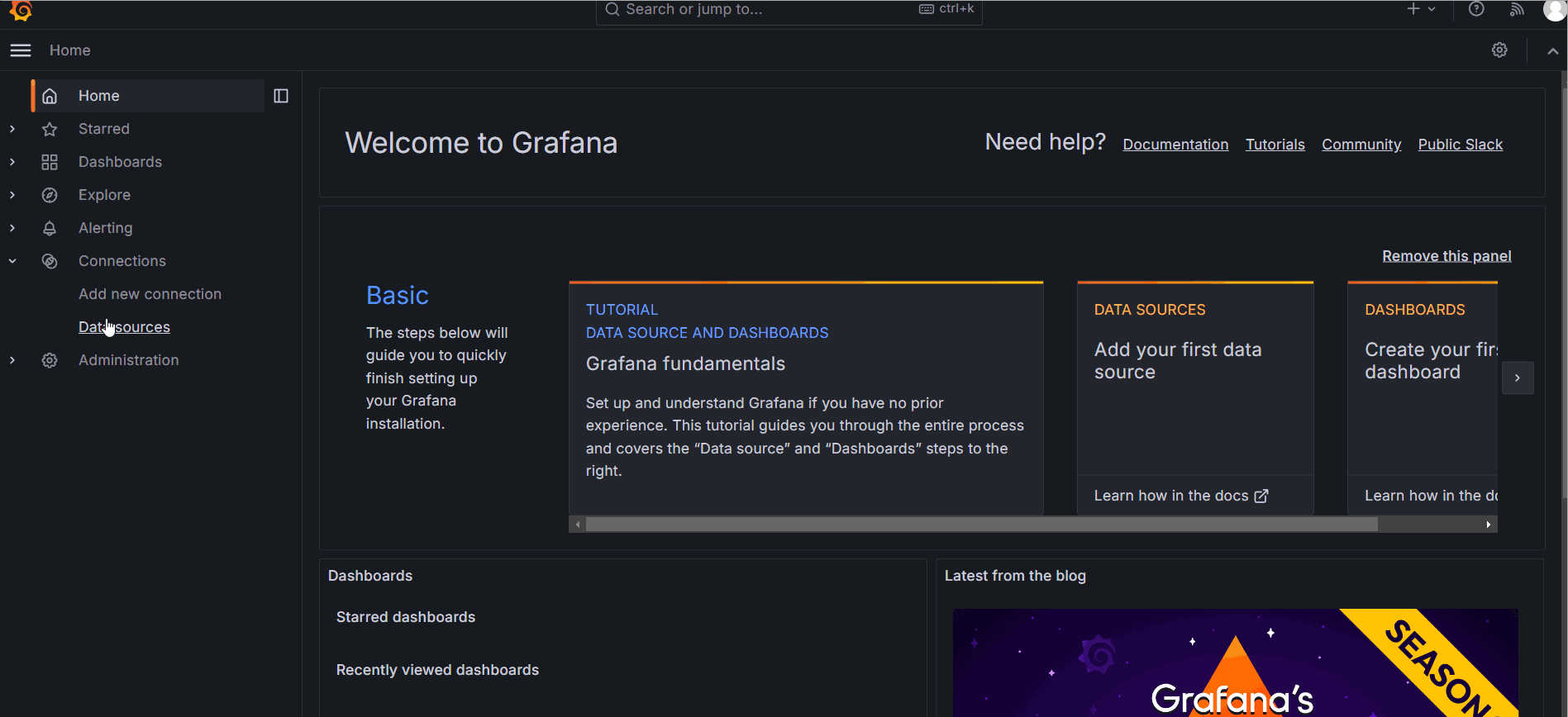
Task: Open Explore in the sidebar menu
Action: click(104, 195)
